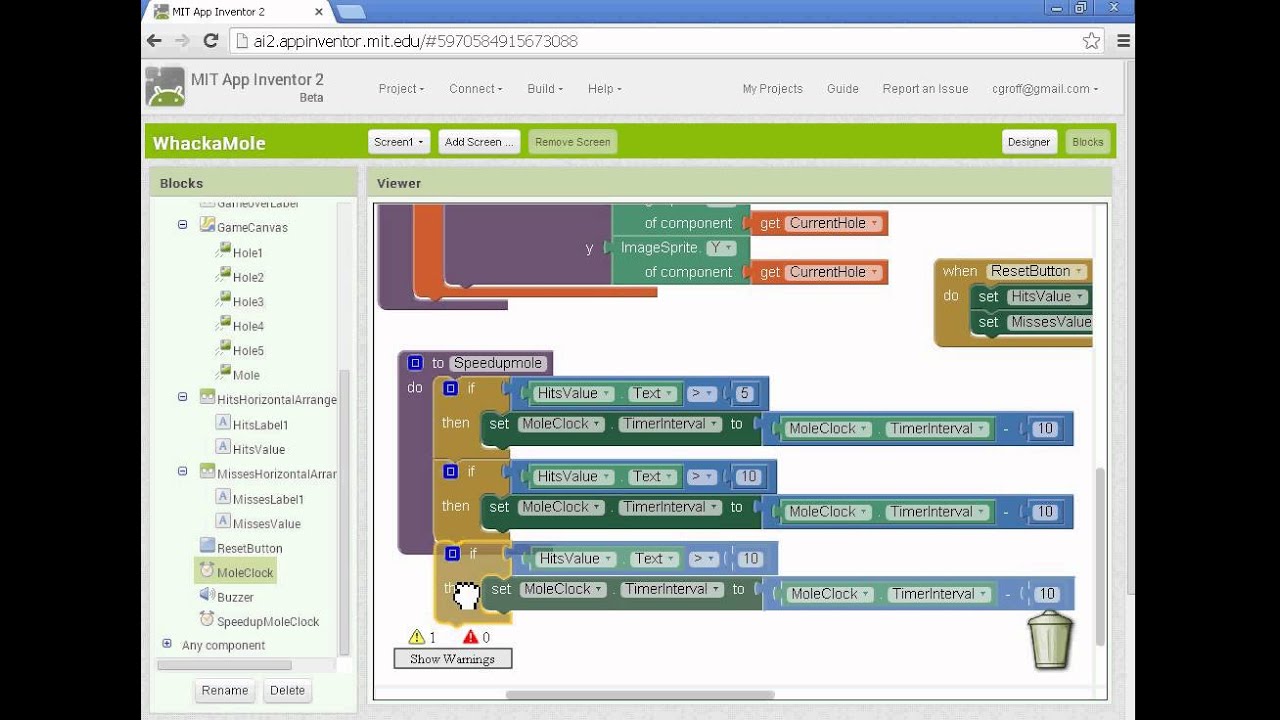Screen dimensions: 1280x720
Task: Select MissesLabel1 in the component tree
Action: (x=268, y=499)
